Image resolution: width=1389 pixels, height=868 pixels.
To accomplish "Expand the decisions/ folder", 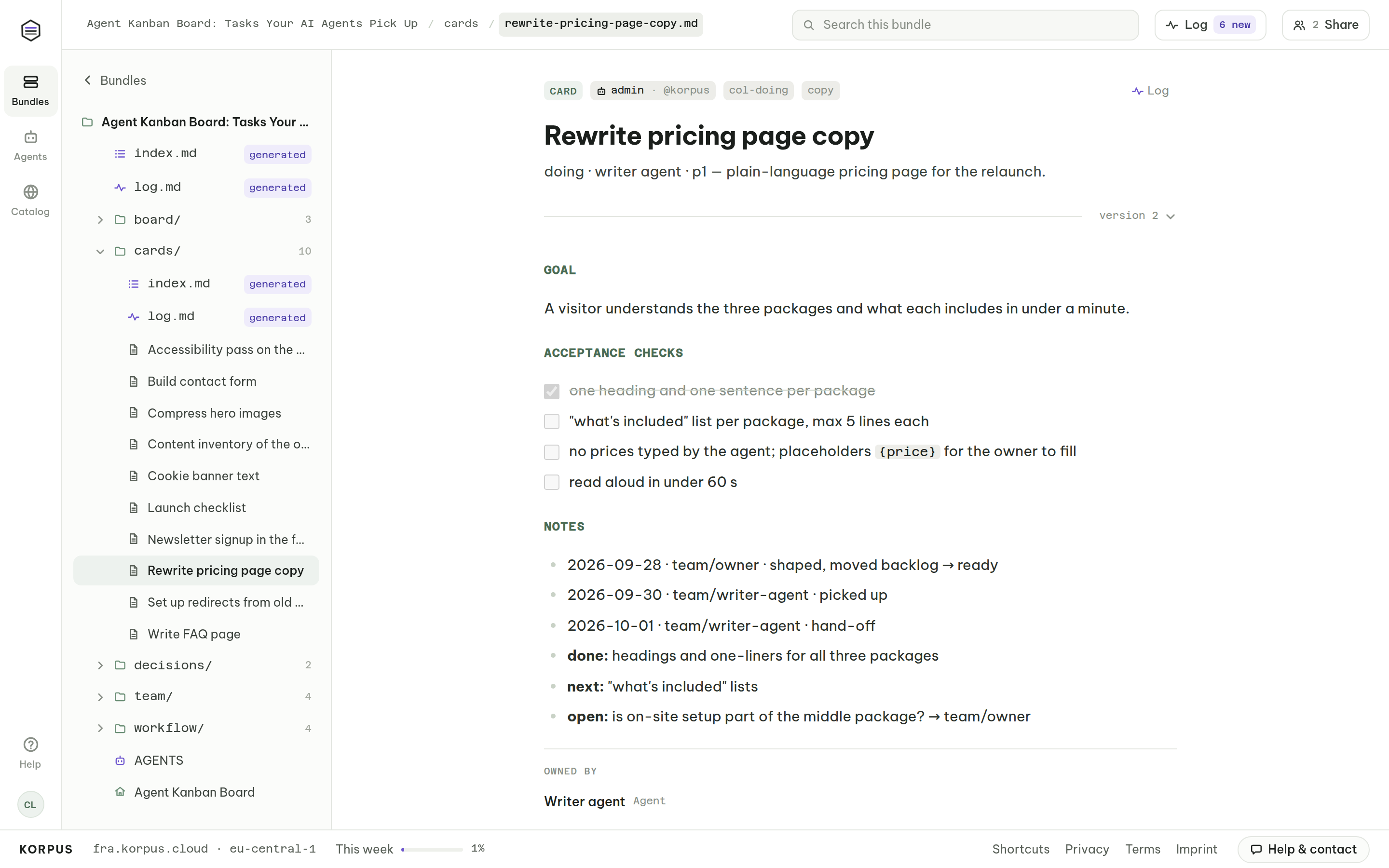I will click(100, 665).
